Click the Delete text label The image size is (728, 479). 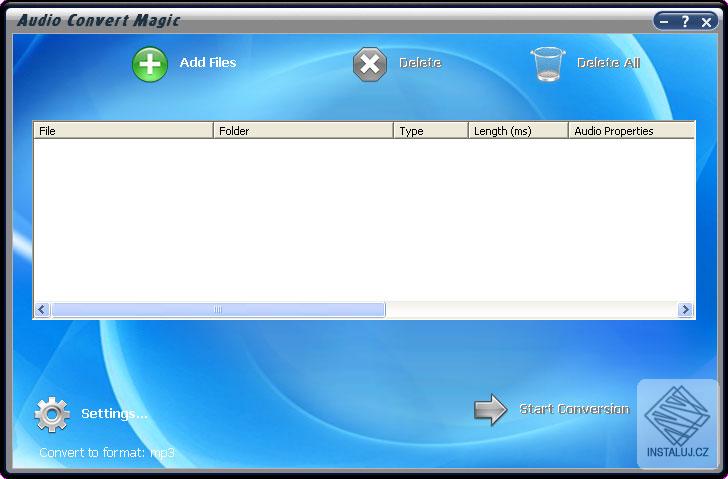click(420, 62)
